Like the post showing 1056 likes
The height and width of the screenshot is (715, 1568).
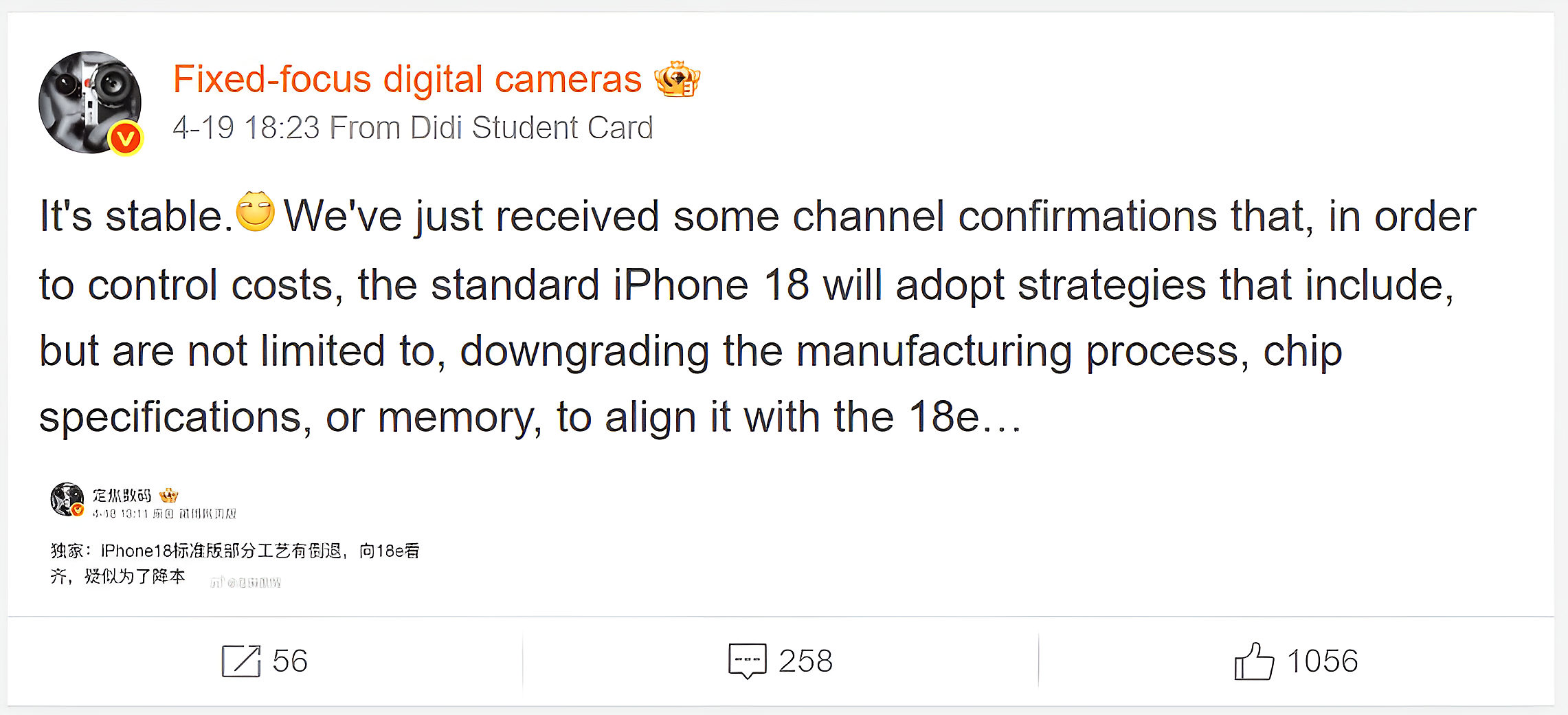click(1321, 661)
